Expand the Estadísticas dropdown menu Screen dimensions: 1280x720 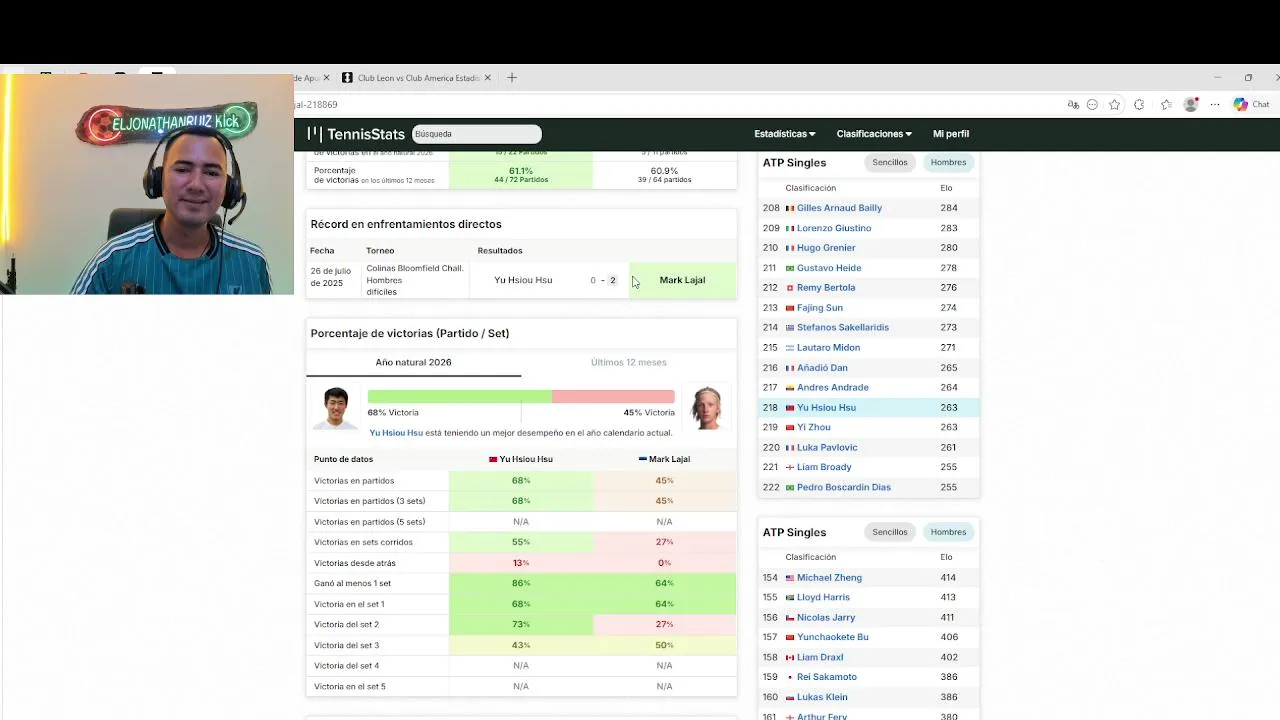[785, 134]
